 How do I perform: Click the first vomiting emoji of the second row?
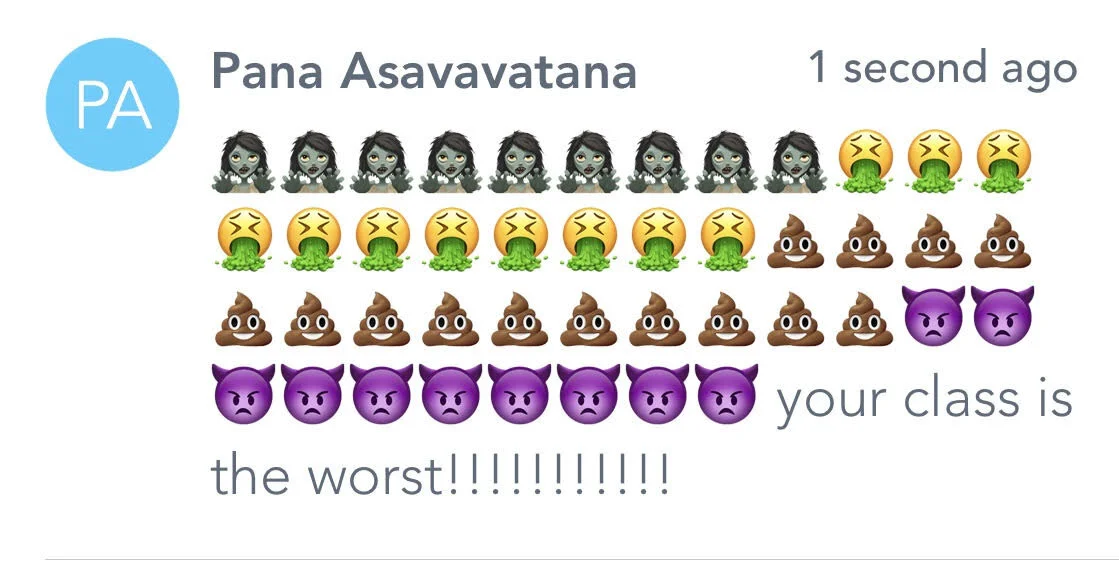coord(243,240)
